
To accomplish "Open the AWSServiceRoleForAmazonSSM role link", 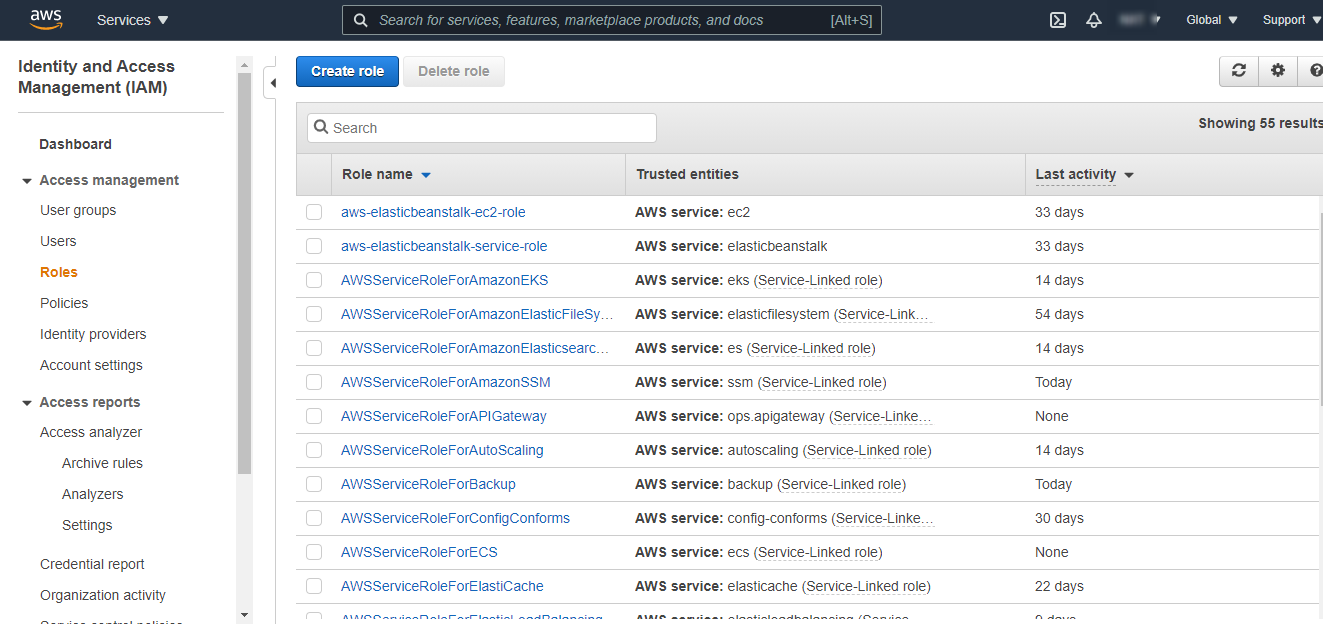I will point(445,382).
